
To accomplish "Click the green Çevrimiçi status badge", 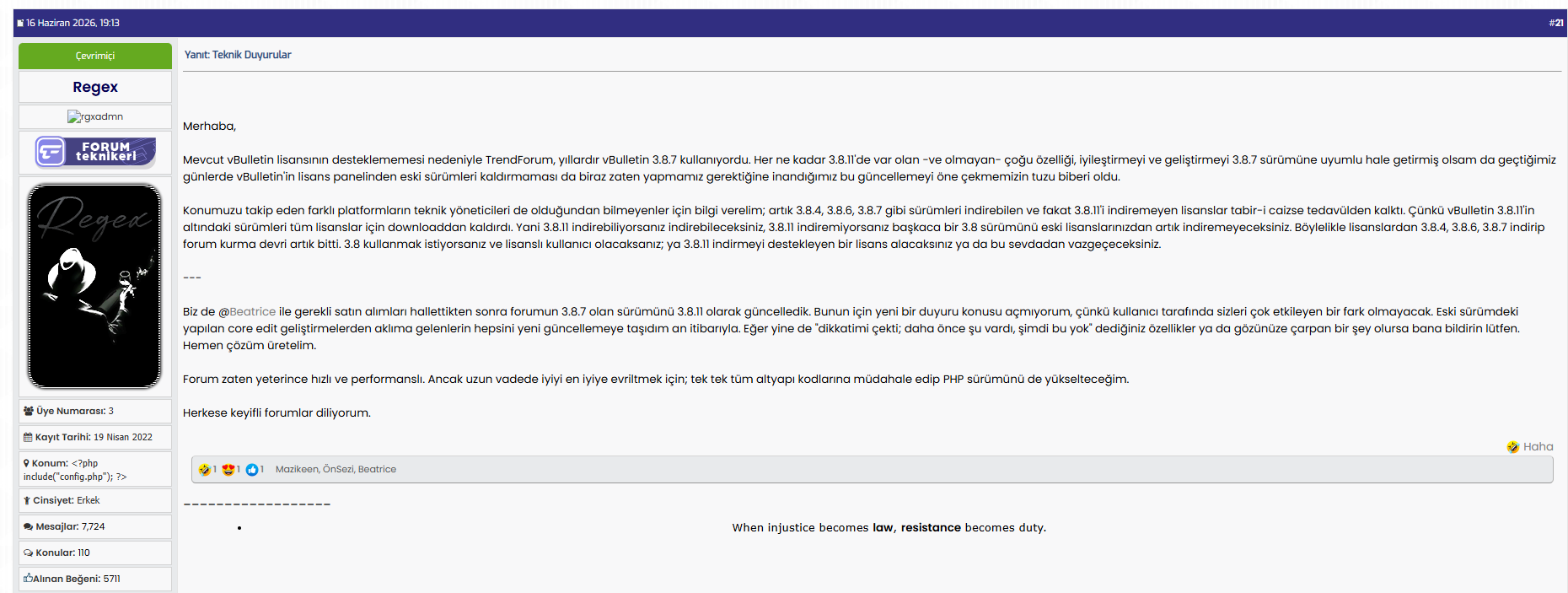I will 95,56.
